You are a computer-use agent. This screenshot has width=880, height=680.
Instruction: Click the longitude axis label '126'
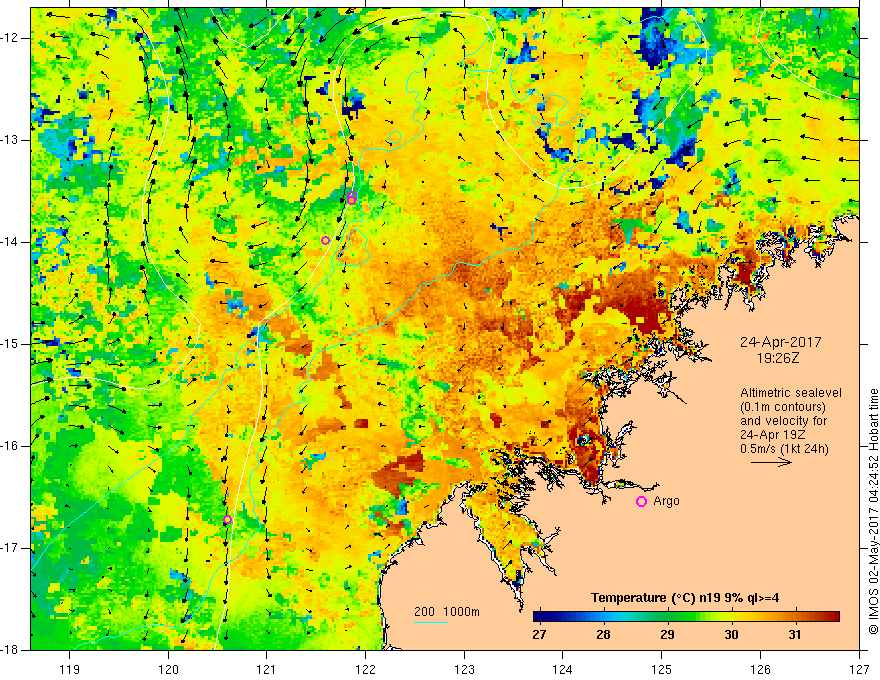760,669
